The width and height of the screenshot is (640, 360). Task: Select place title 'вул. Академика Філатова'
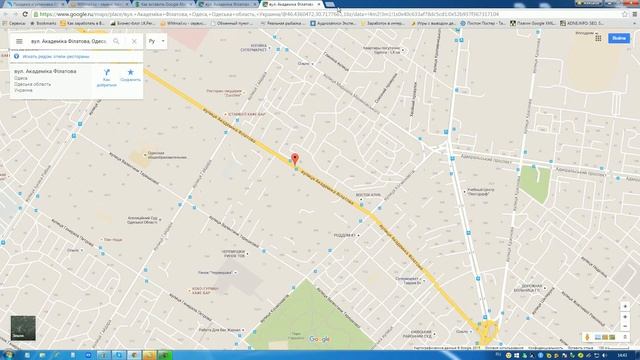(45, 71)
